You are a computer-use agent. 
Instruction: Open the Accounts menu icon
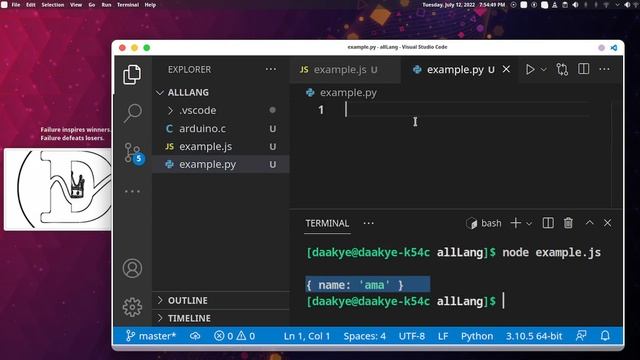(x=132, y=268)
